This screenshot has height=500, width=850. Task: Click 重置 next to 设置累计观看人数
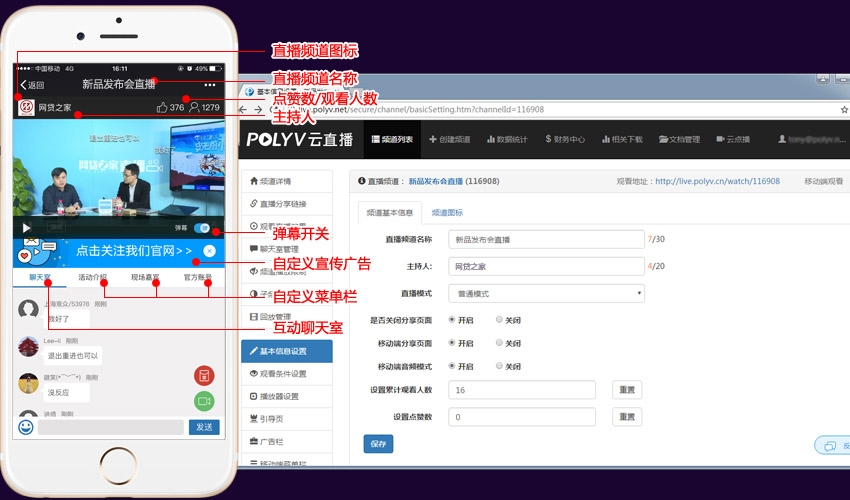[x=627, y=390]
